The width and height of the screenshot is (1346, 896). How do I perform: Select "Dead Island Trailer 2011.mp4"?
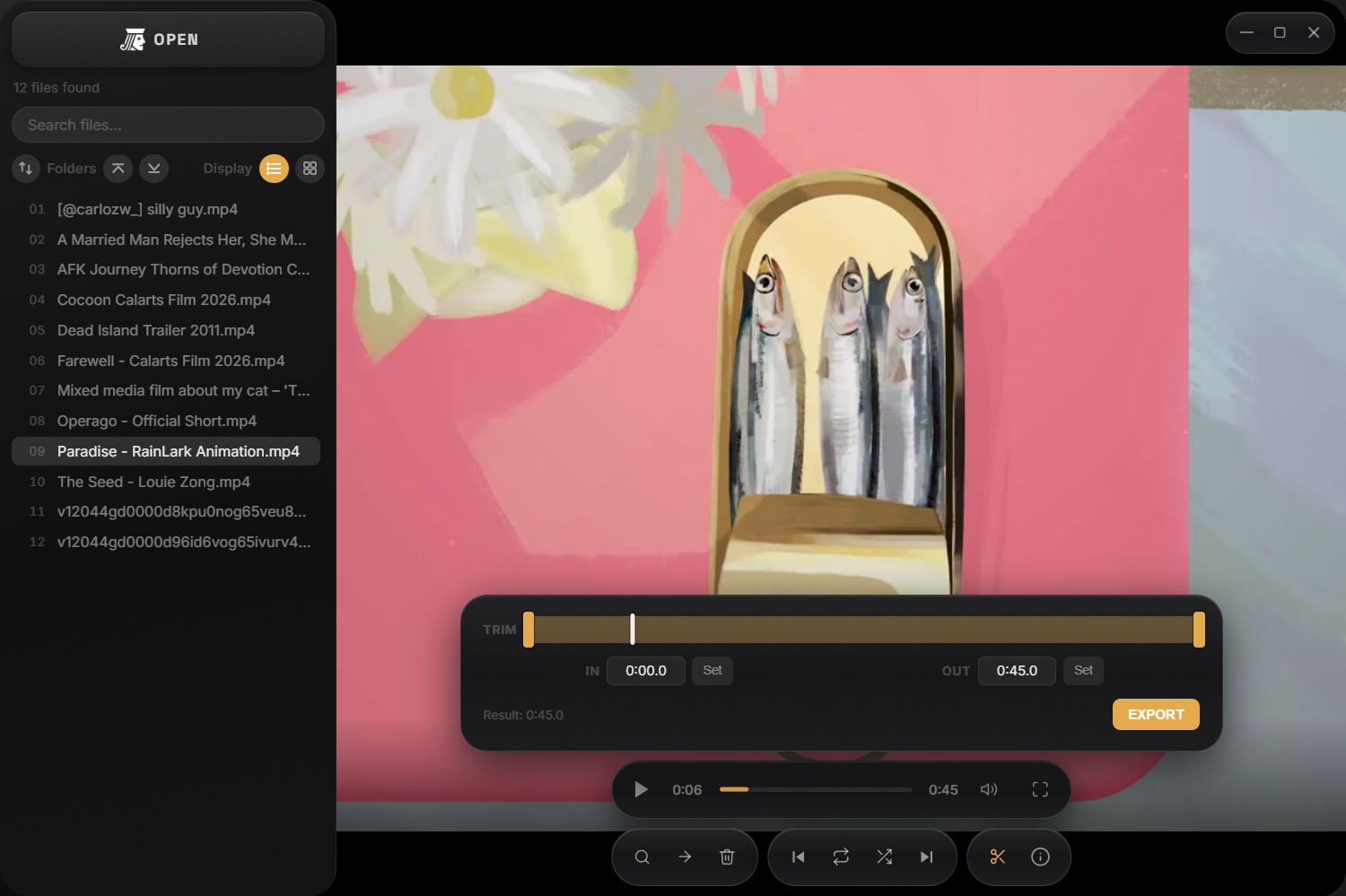tap(166, 330)
